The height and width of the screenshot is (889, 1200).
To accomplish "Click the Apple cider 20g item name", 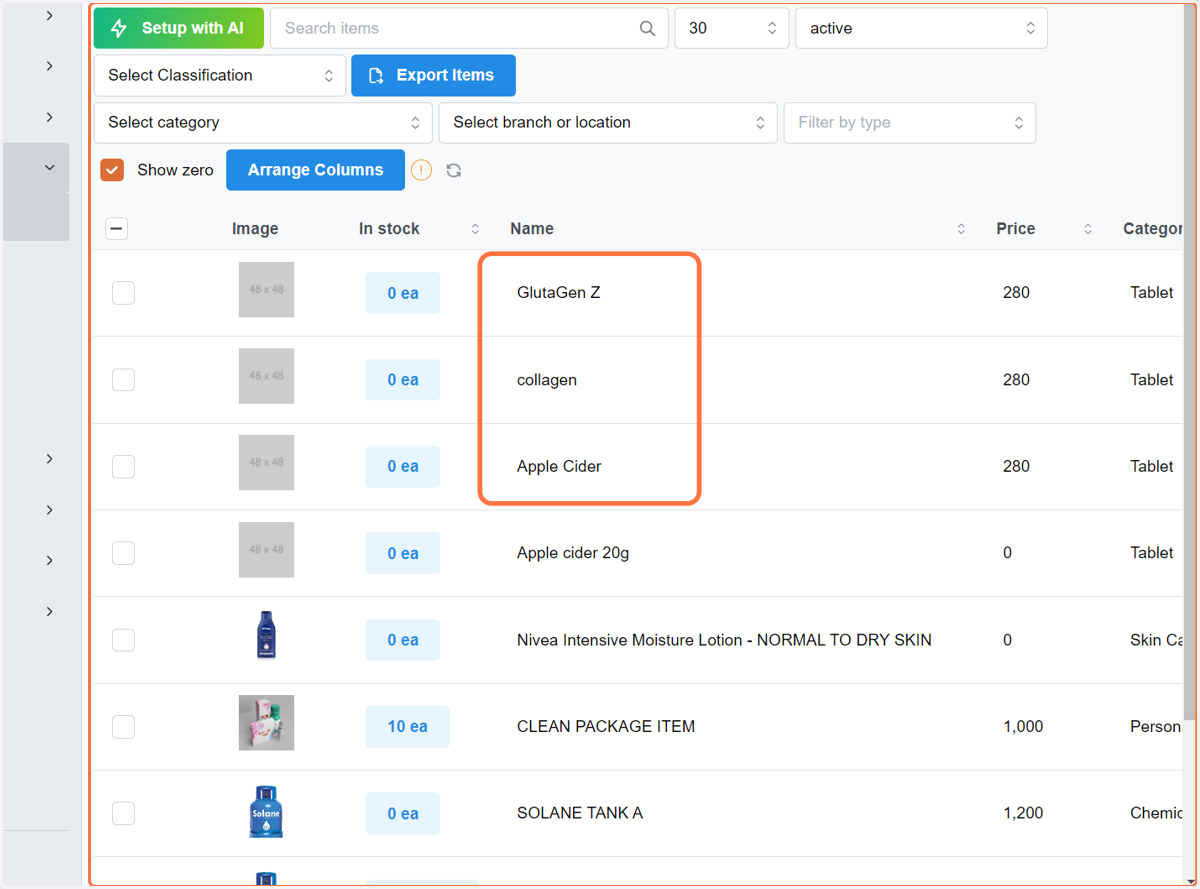I will [x=573, y=553].
